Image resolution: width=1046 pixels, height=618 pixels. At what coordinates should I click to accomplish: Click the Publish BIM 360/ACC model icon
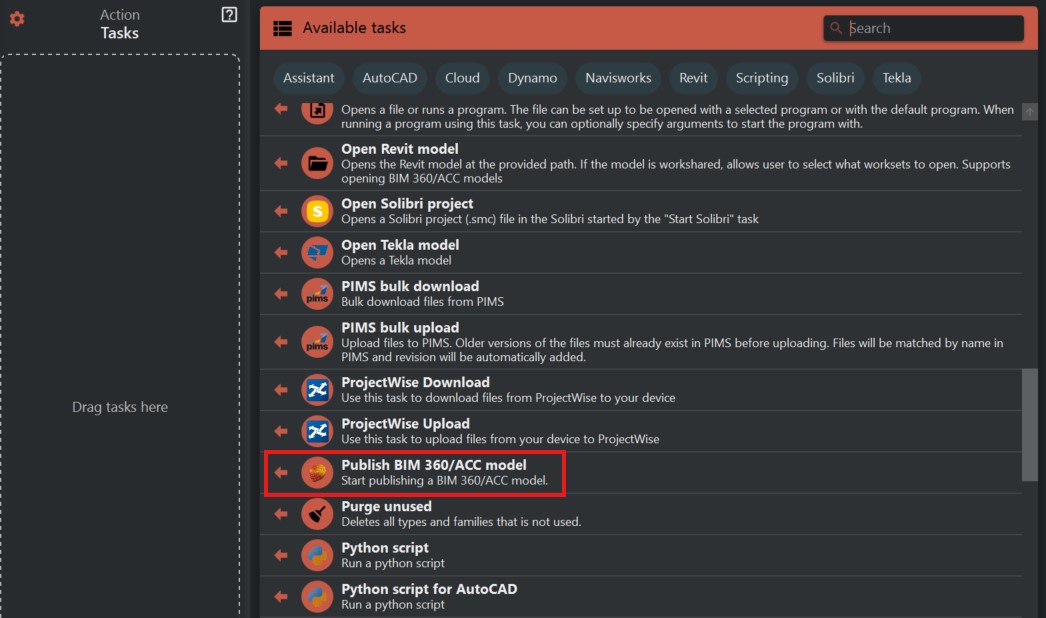coord(317,472)
